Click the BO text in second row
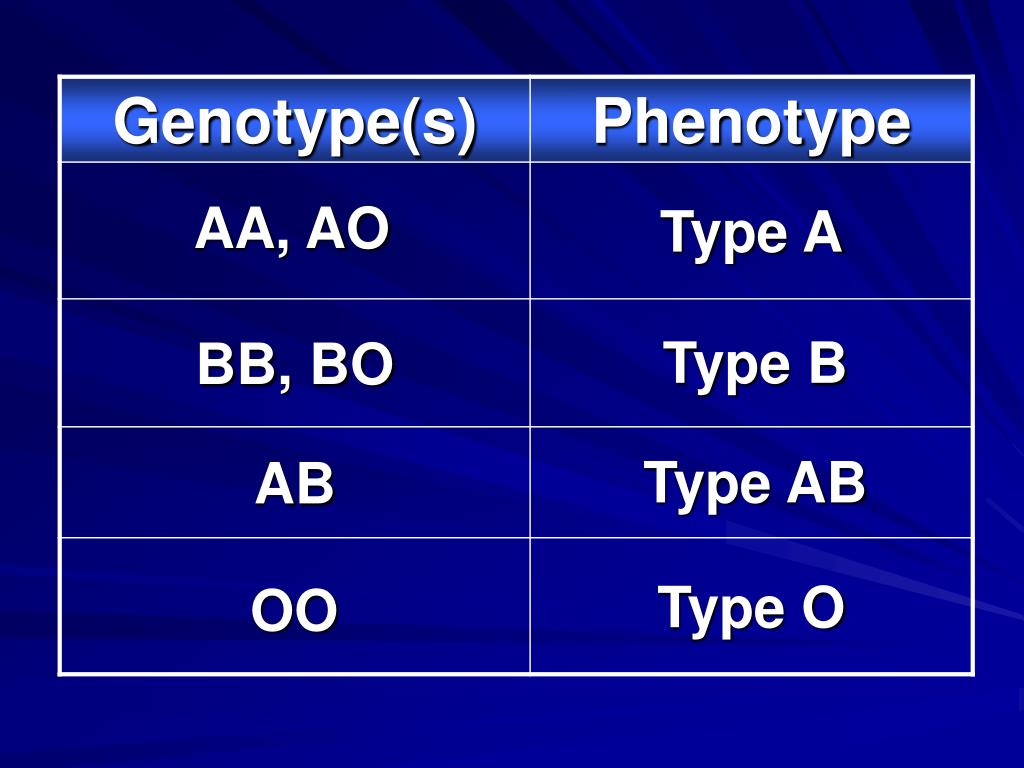Viewport: 1024px width, 768px height. tap(352, 364)
